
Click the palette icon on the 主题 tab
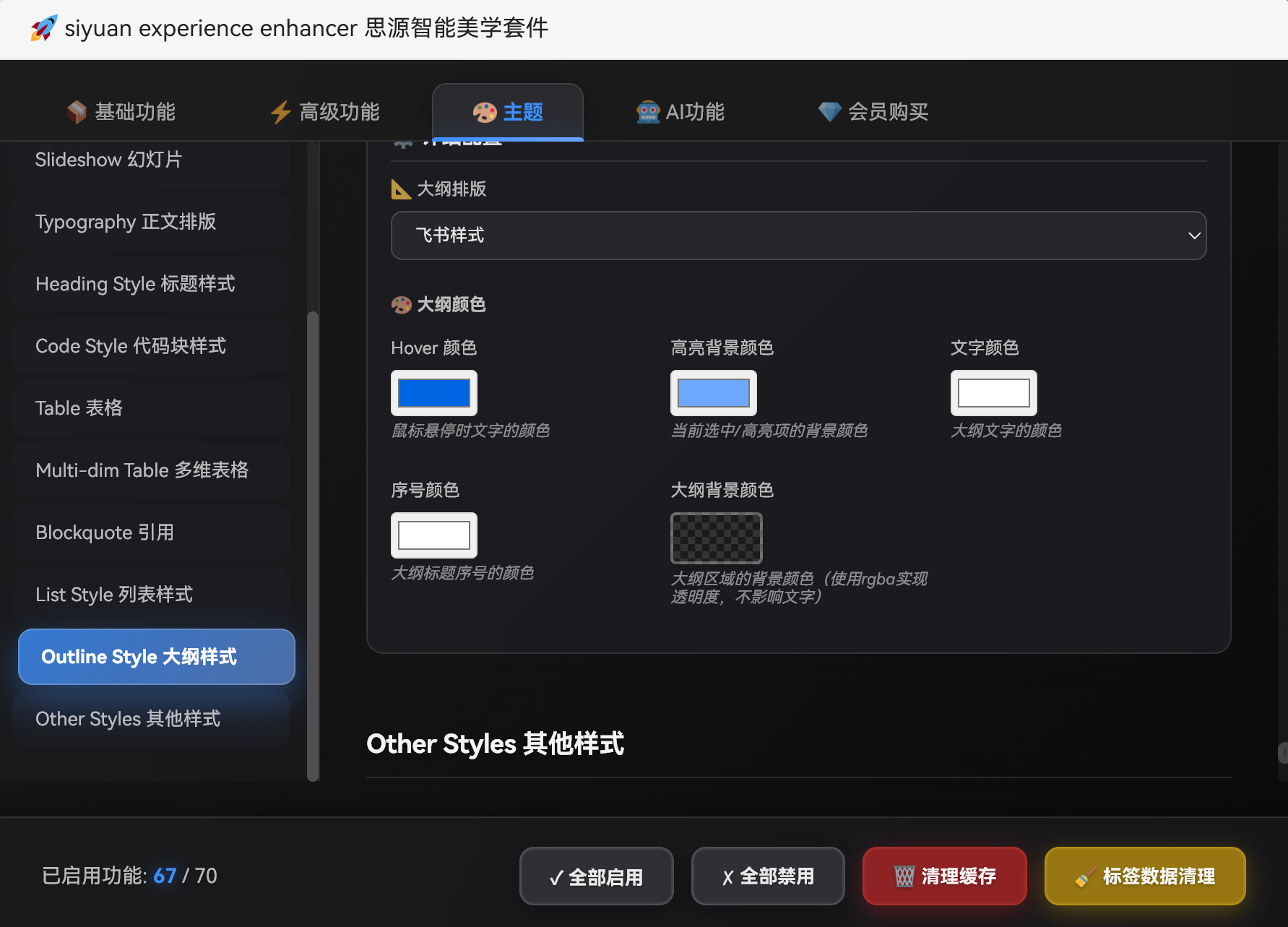pyautogui.click(x=484, y=112)
